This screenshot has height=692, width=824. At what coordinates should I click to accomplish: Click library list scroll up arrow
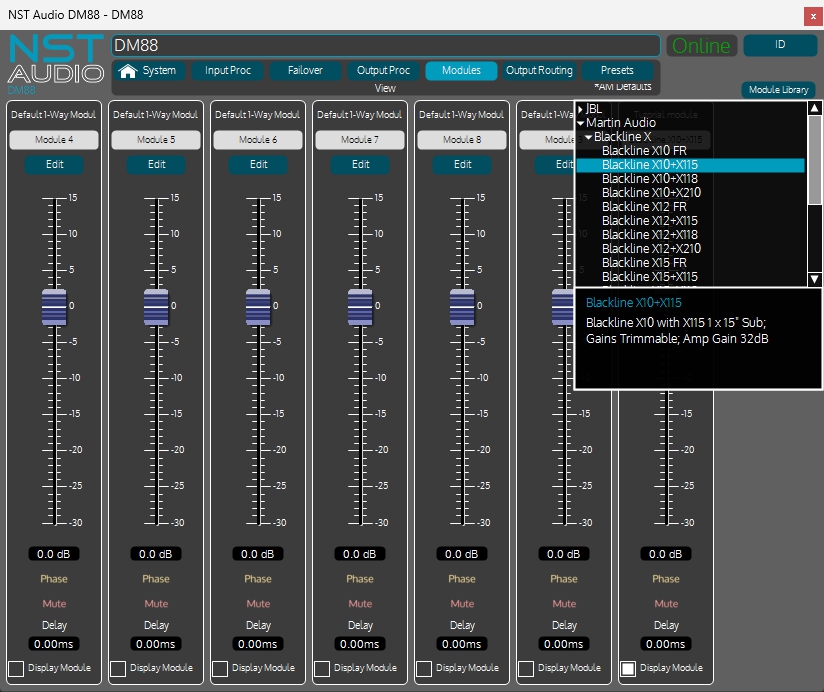814,108
